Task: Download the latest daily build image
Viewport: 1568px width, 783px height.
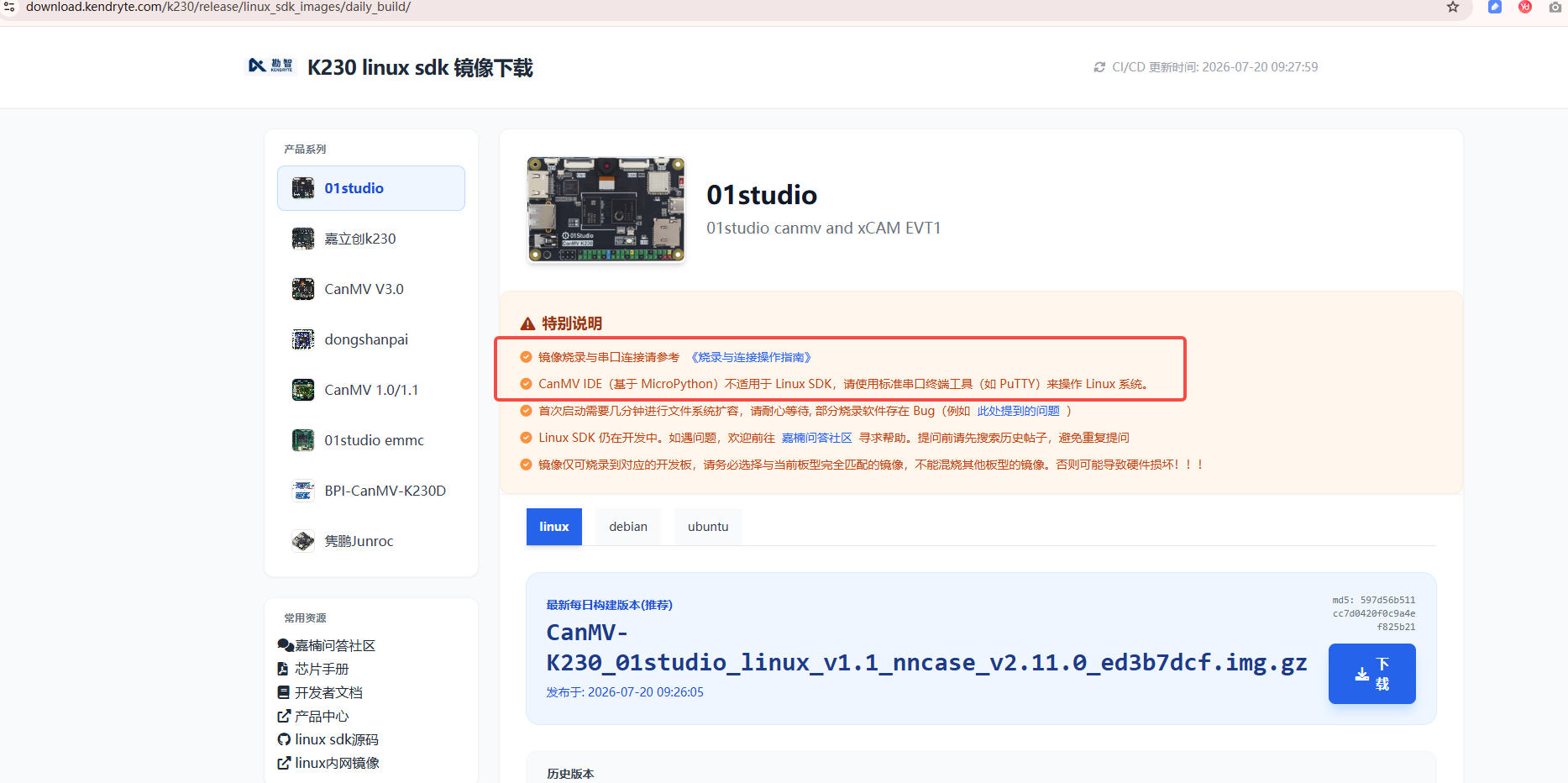Action: click(1372, 674)
